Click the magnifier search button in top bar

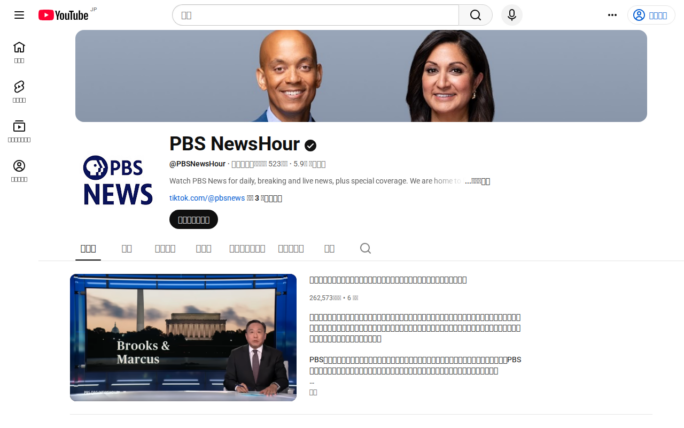475,15
